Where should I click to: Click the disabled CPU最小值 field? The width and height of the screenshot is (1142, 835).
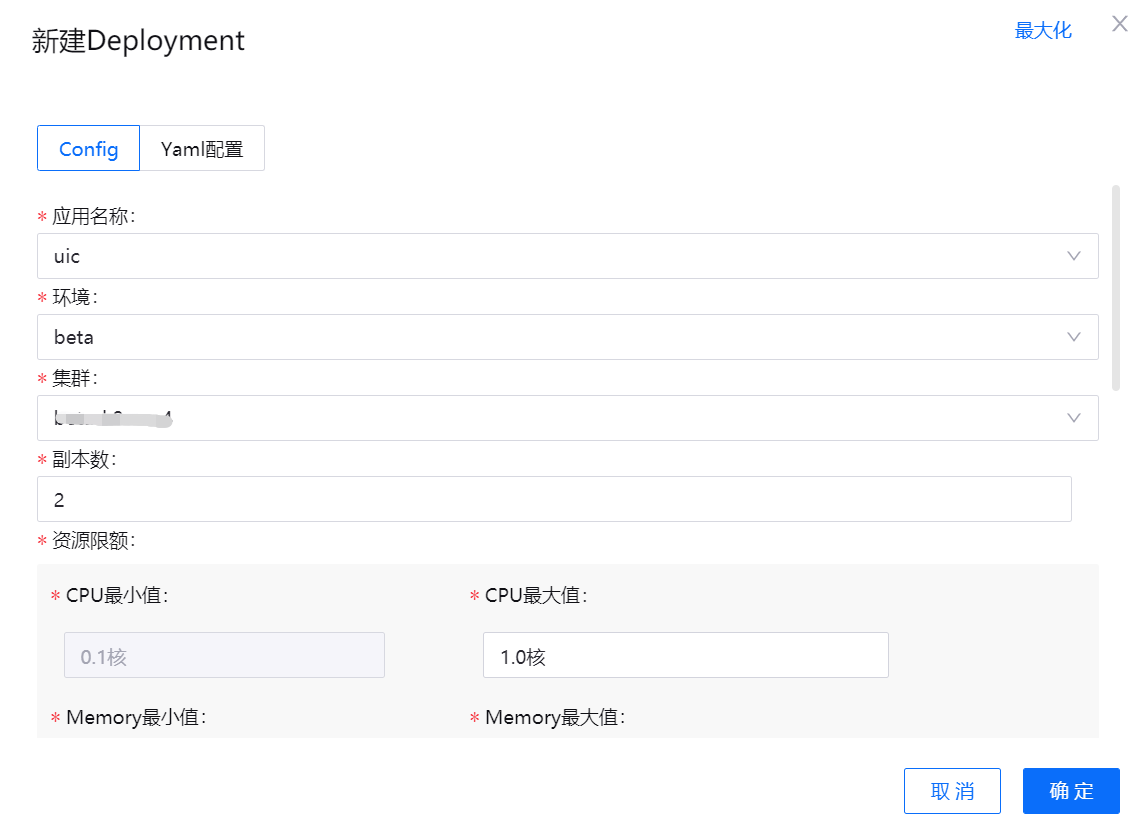pos(224,655)
